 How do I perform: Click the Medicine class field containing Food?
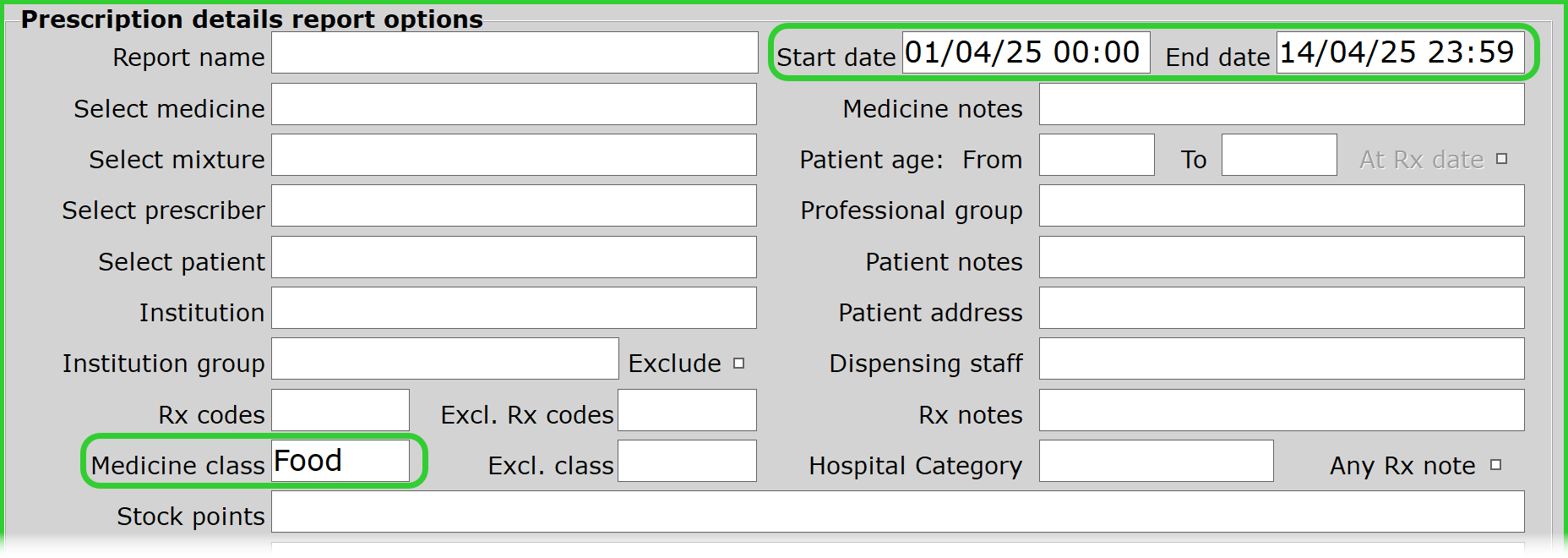[340, 462]
